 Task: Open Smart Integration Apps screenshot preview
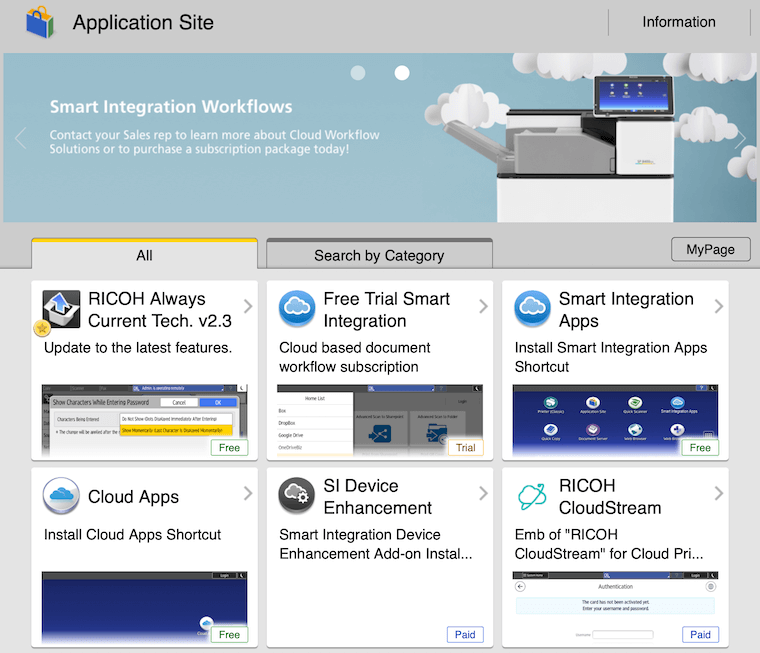(x=615, y=420)
